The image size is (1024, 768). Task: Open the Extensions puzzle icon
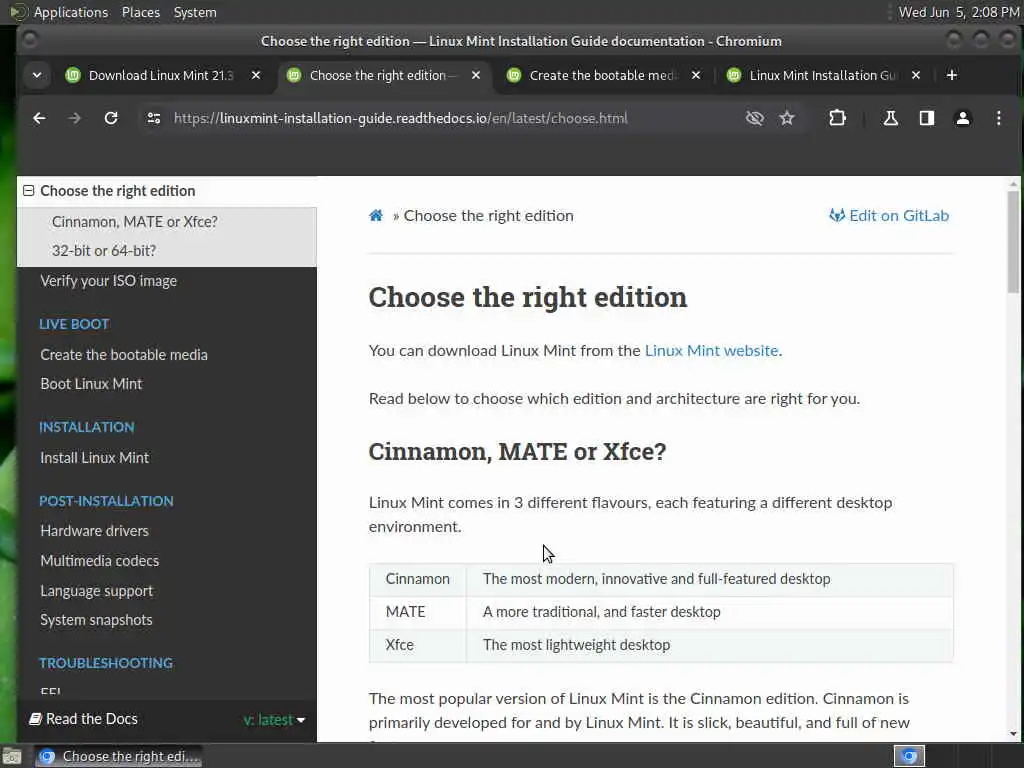(837, 118)
